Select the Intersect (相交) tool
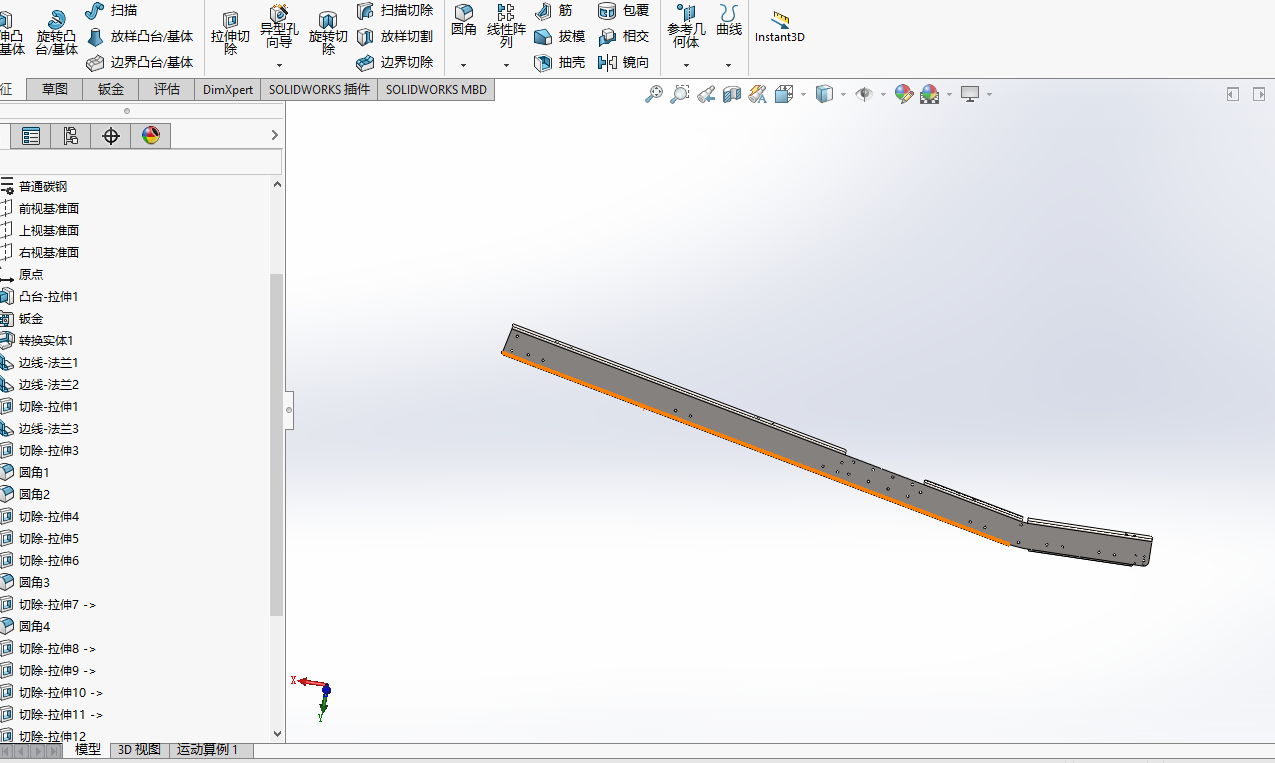Screen dimensions: 1275x763 [623, 36]
